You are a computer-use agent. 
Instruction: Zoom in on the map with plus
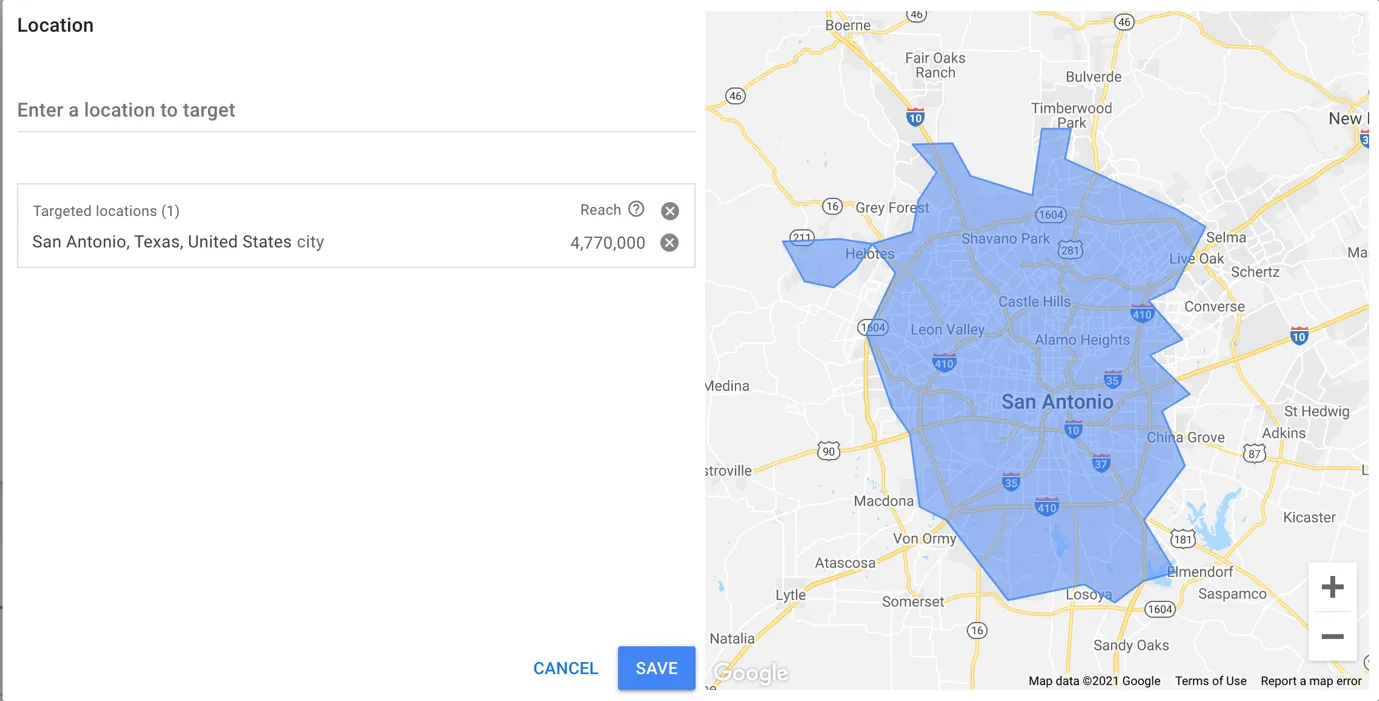(x=1332, y=587)
